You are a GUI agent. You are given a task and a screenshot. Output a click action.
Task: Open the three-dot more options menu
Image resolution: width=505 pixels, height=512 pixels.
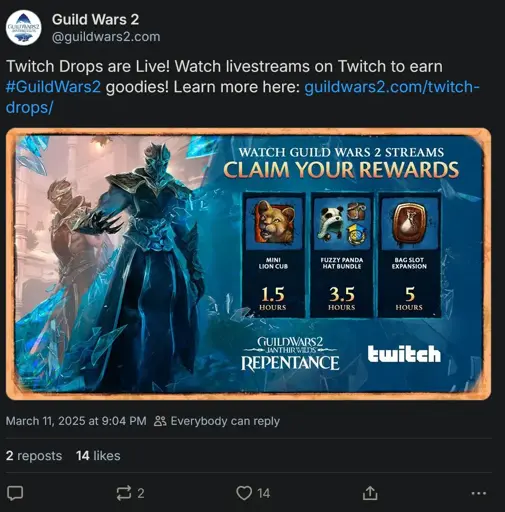479,493
